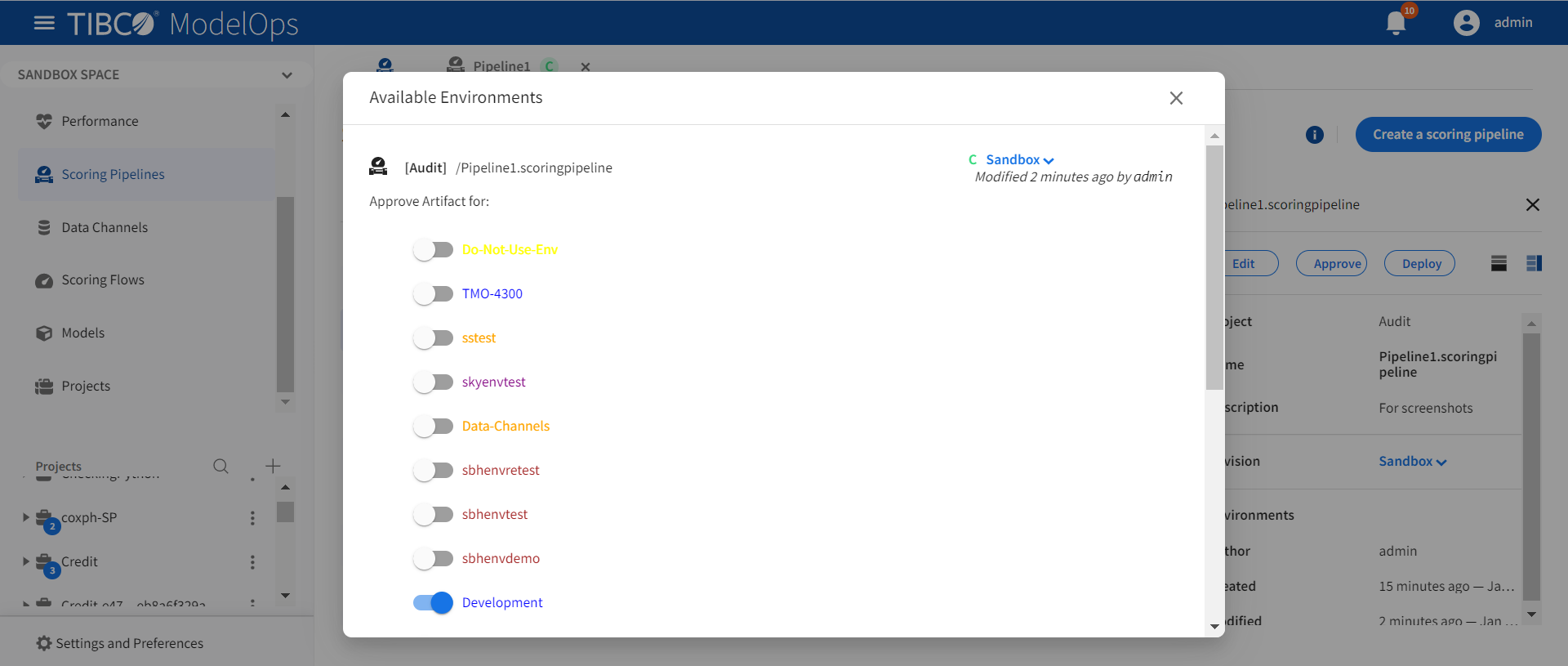Viewport: 1568px width, 666px height.
Task: Click the Projects briefcase icon in sidebar
Action: click(44, 386)
